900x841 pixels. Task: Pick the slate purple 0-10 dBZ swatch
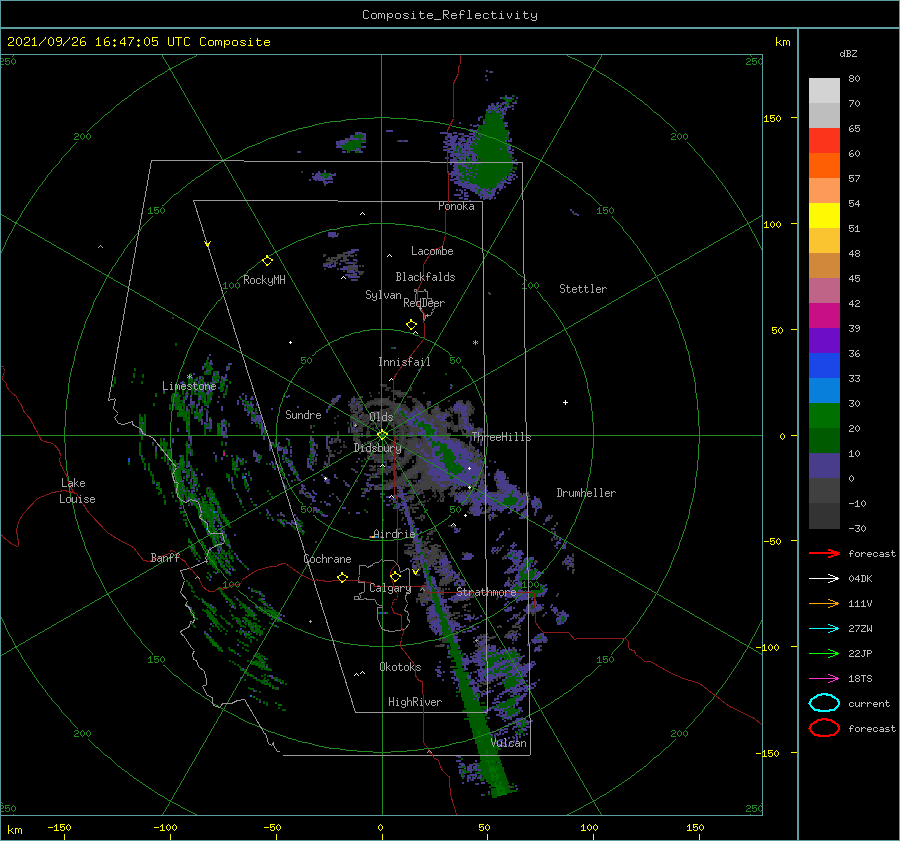(824, 466)
